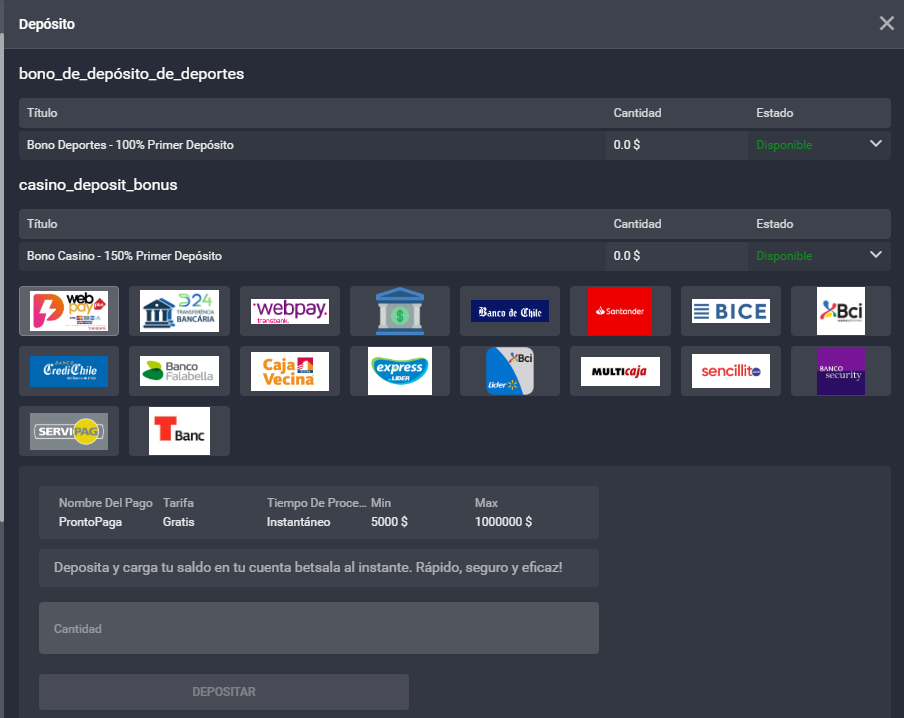Choose Banco Security payment method
The image size is (904, 718).
click(841, 371)
